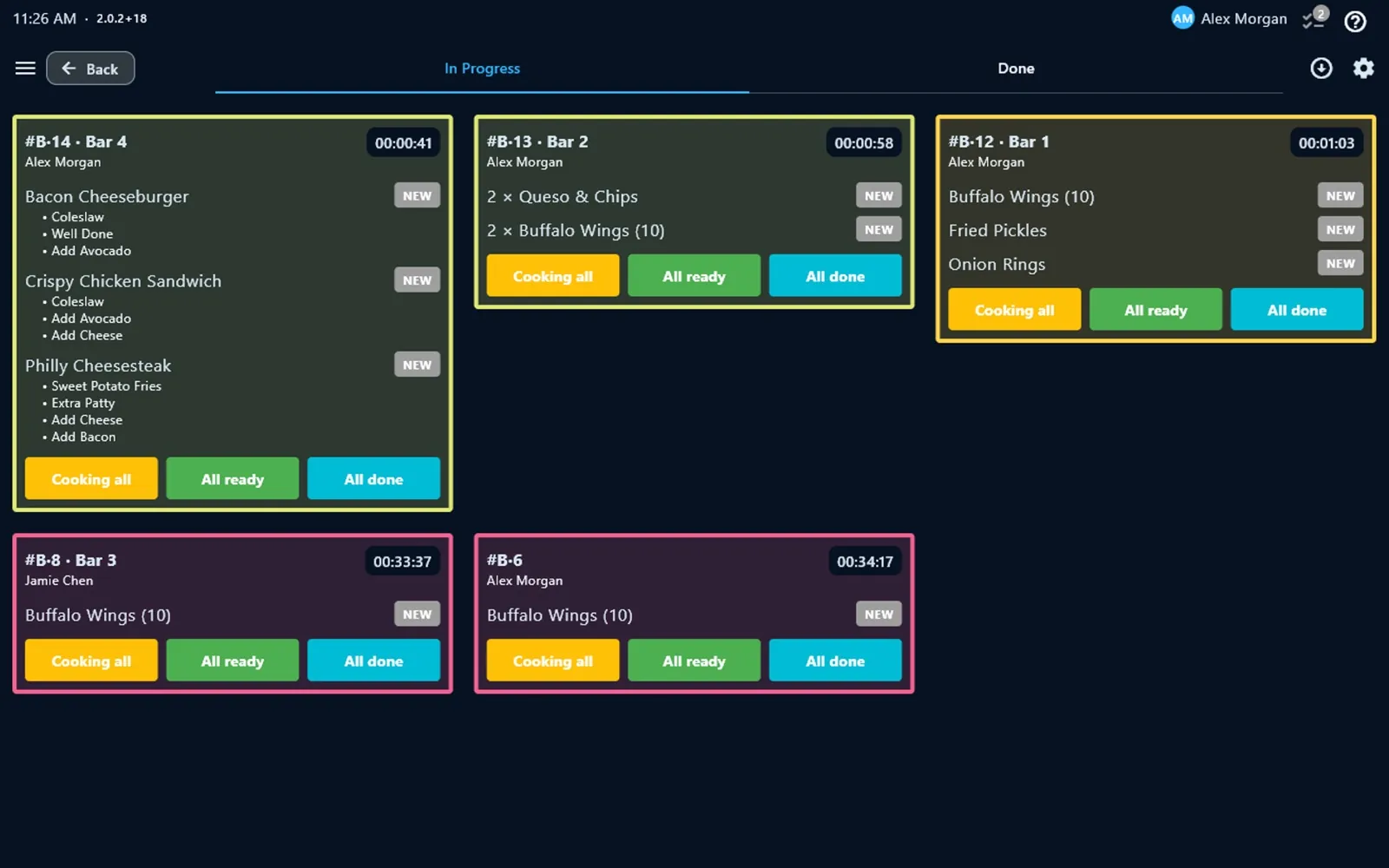The height and width of the screenshot is (868, 1389).
Task: Select the Bacon Cheeseburger item
Action: [107, 196]
